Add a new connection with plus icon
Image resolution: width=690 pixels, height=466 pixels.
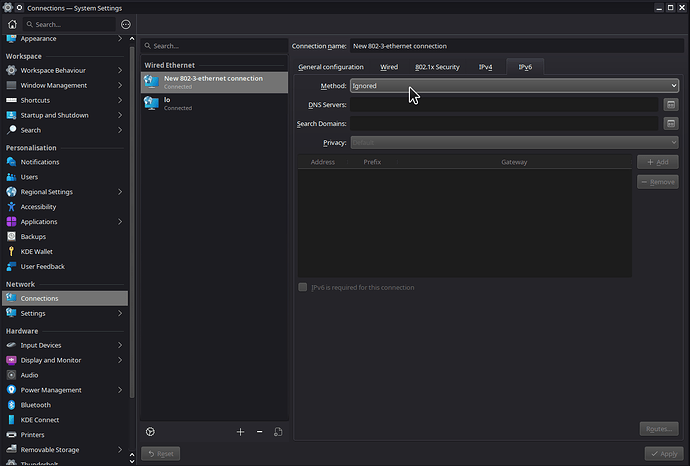point(240,432)
